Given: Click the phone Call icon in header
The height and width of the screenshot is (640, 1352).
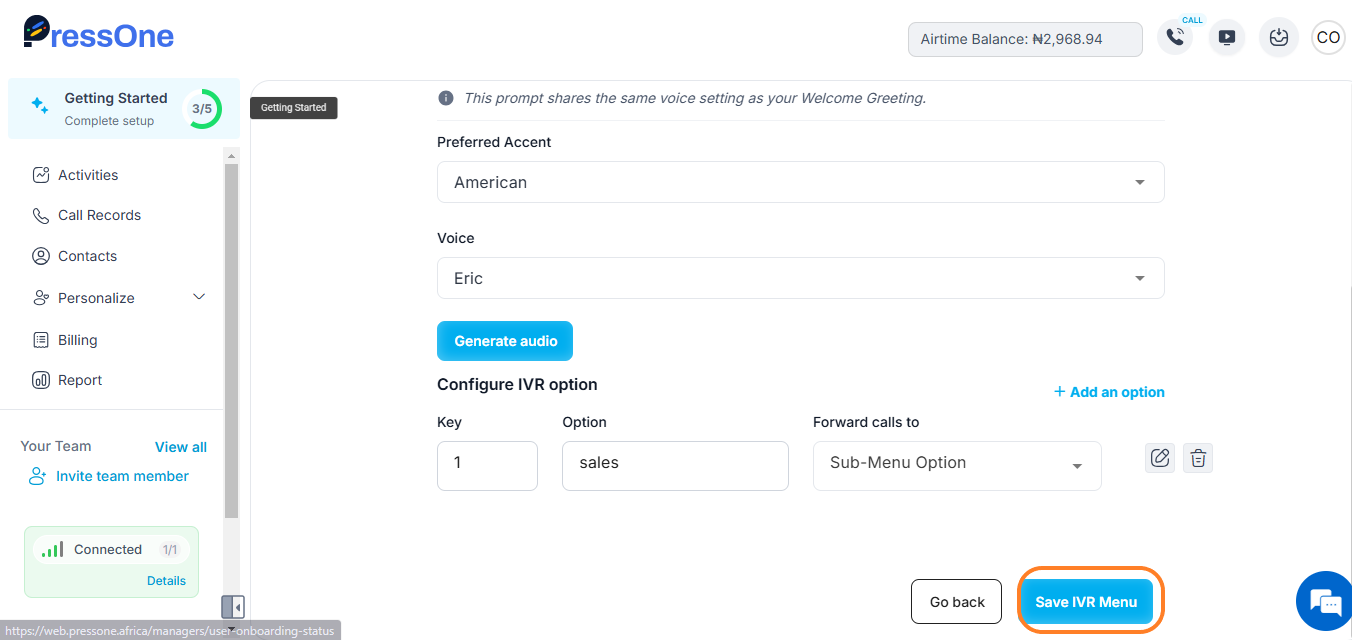Looking at the screenshot, I should click(1175, 38).
